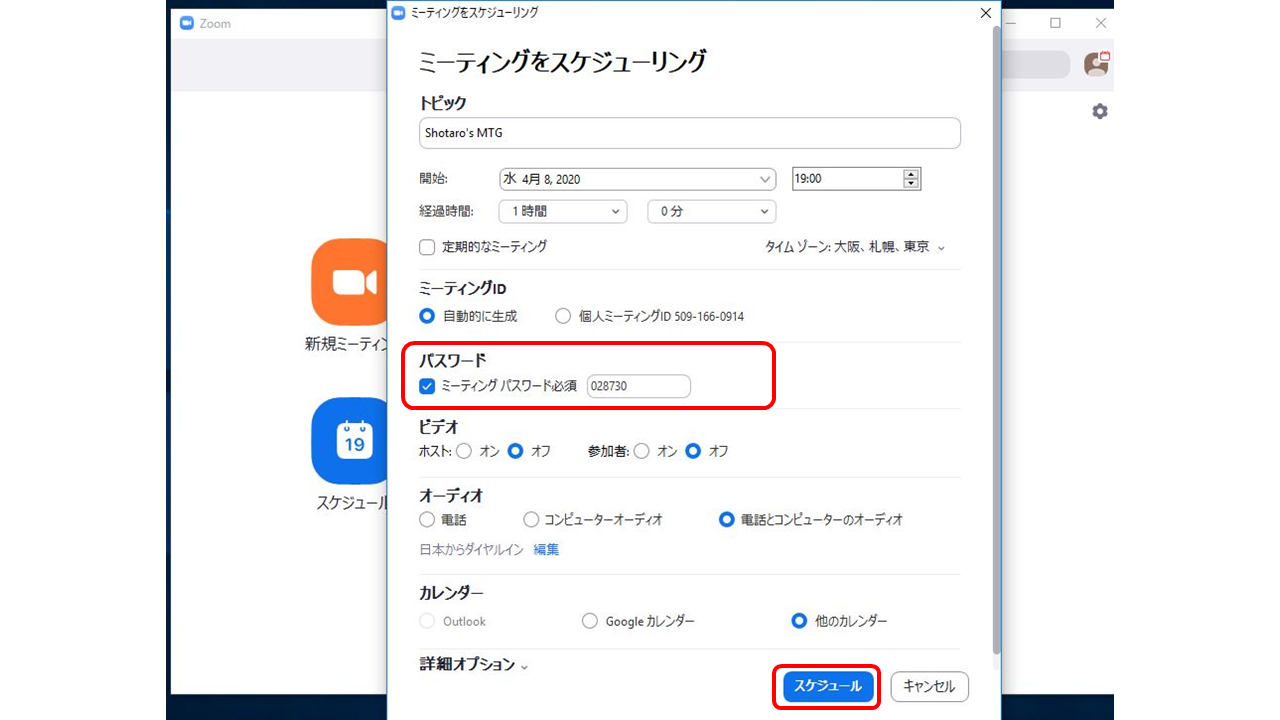Click the topic field Shotaro's MTG

coord(690,133)
